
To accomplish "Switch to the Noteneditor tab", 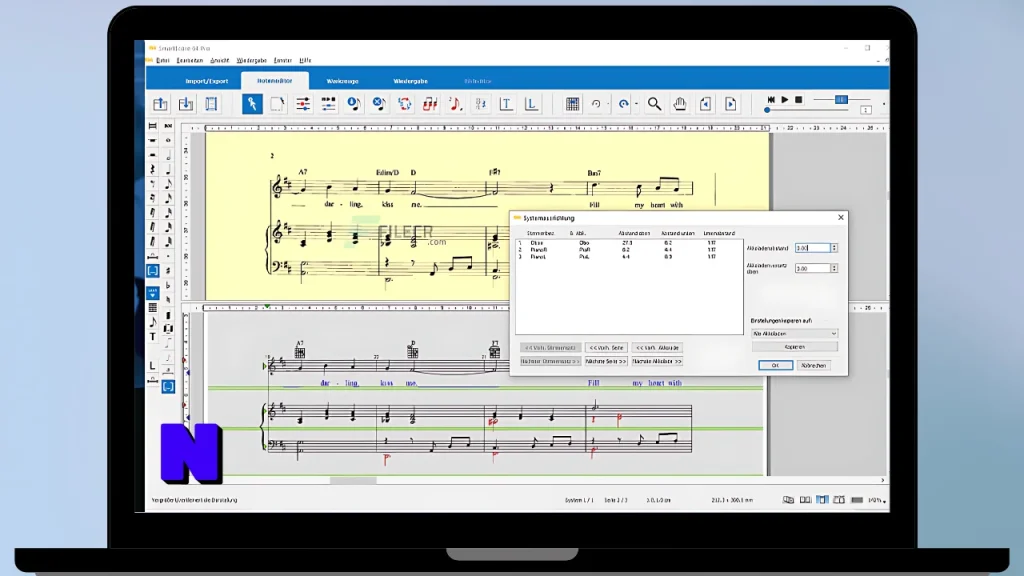I will point(274,81).
